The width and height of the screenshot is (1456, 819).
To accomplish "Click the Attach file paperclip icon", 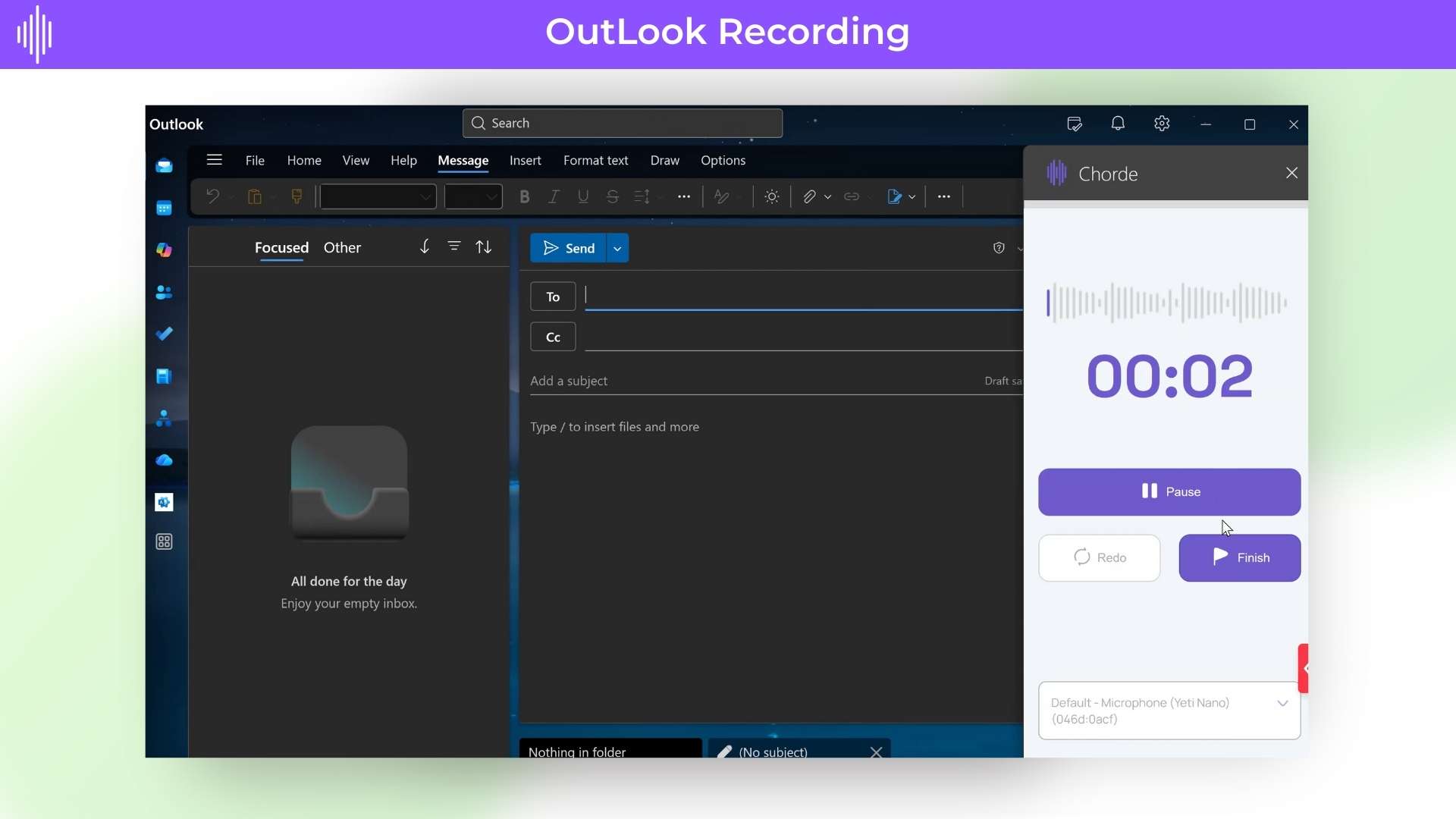I will pos(811,196).
